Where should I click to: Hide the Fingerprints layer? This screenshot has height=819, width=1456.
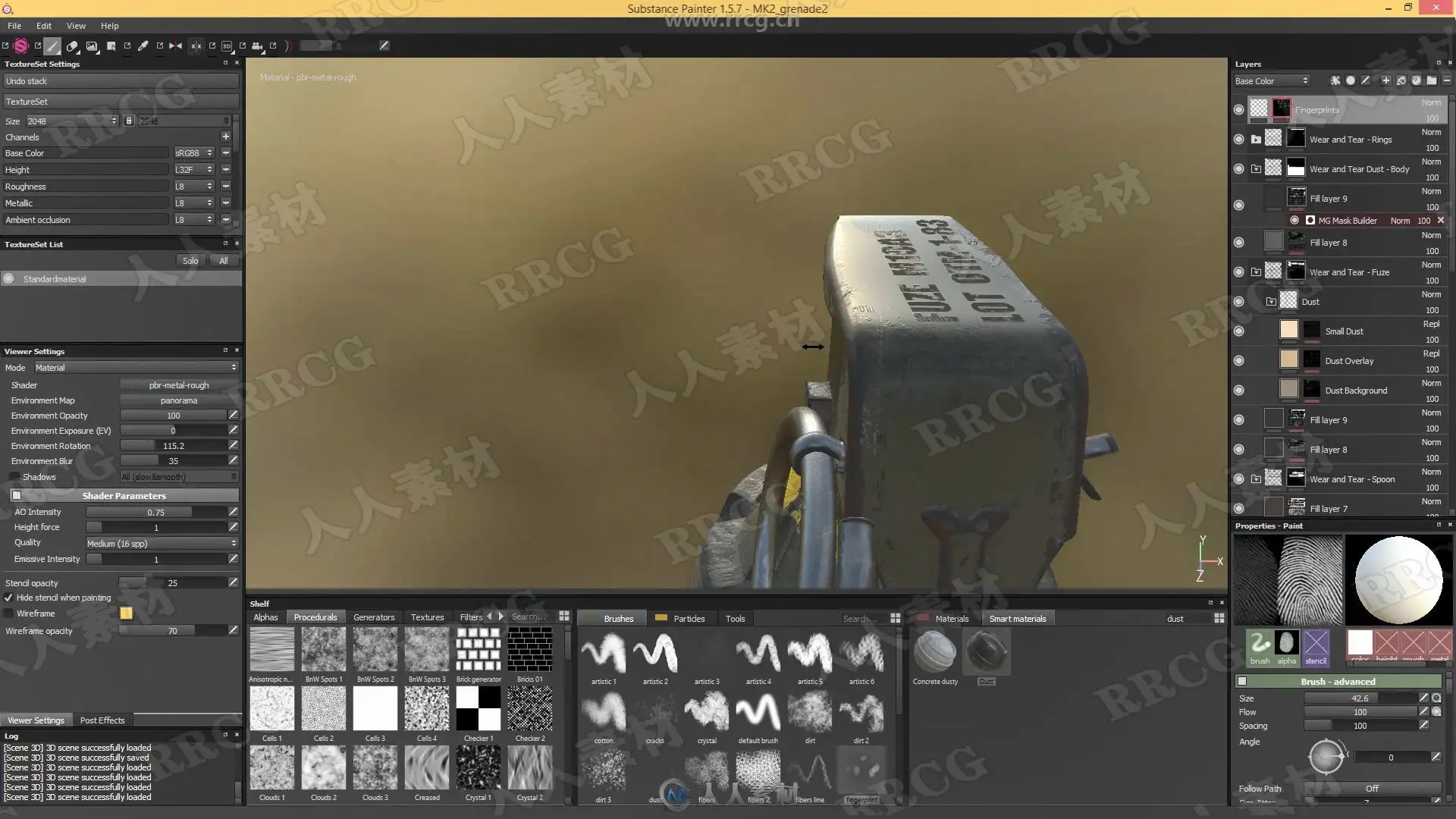pyautogui.click(x=1238, y=110)
